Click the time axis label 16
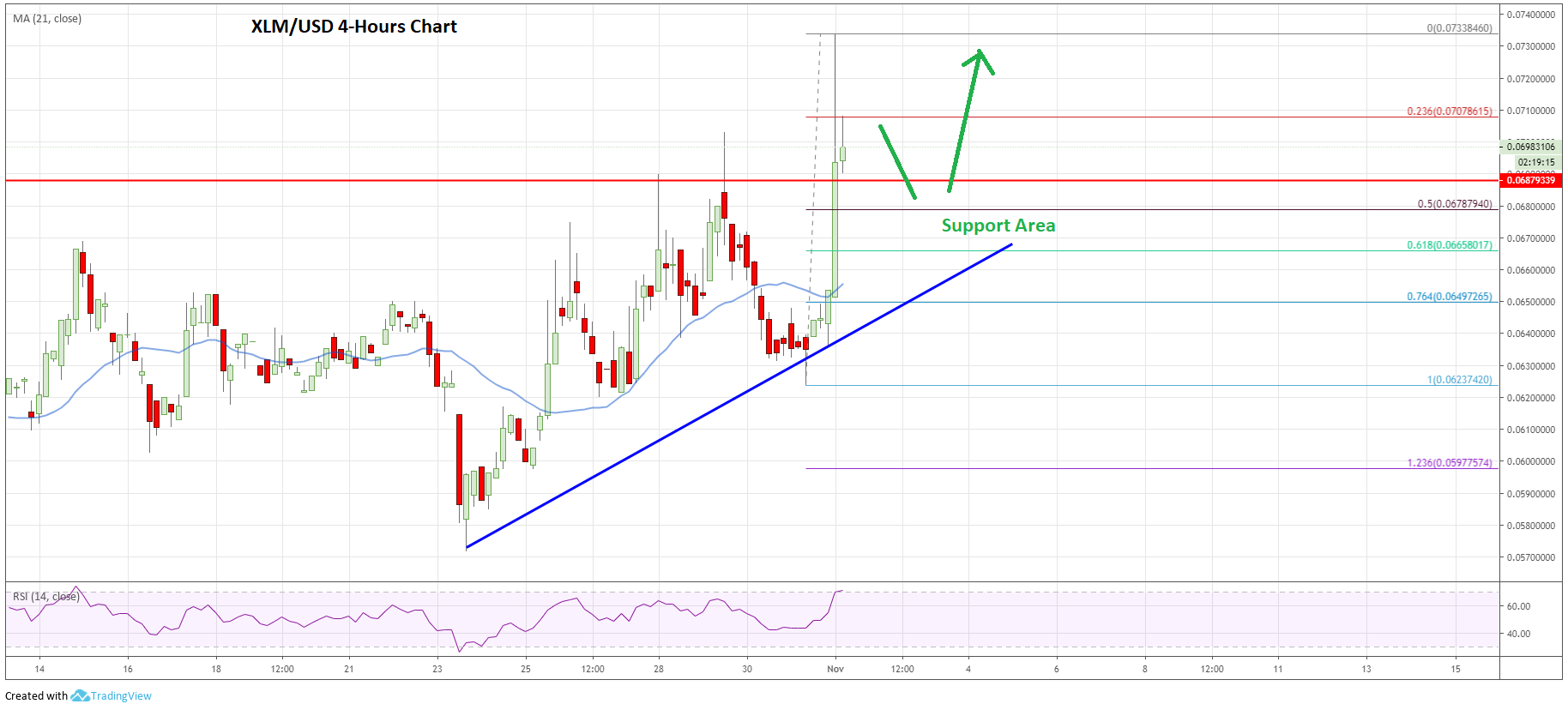This screenshot has height=710, width=1568. pyautogui.click(x=128, y=669)
